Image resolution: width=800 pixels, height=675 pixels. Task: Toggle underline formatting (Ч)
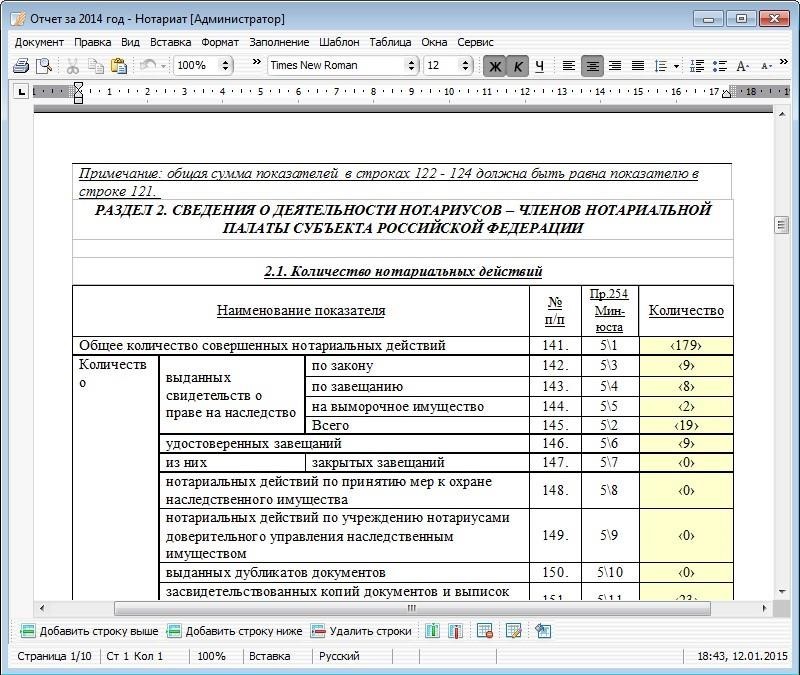point(540,66)
